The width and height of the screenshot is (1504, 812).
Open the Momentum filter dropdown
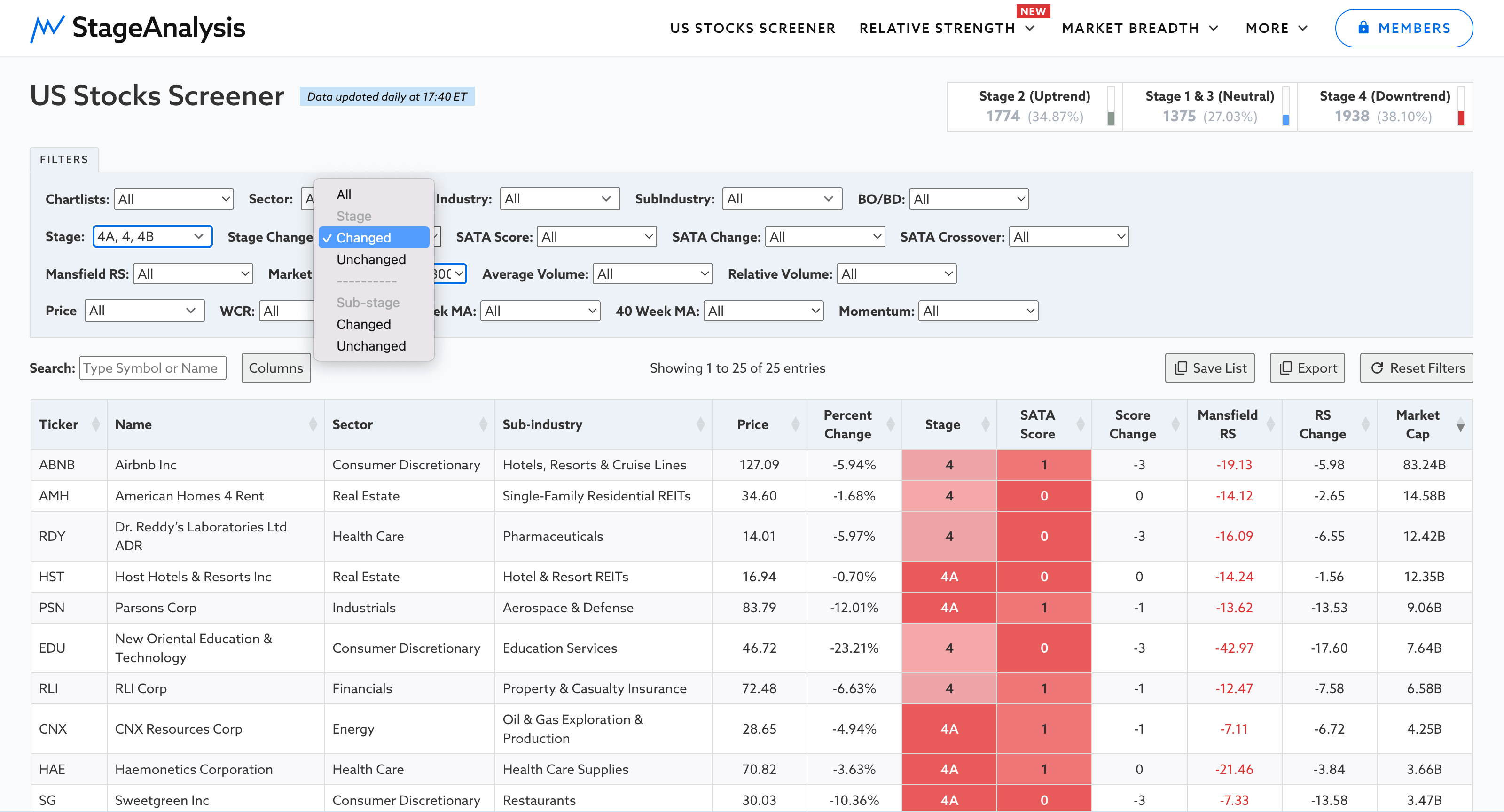point(979,311)
